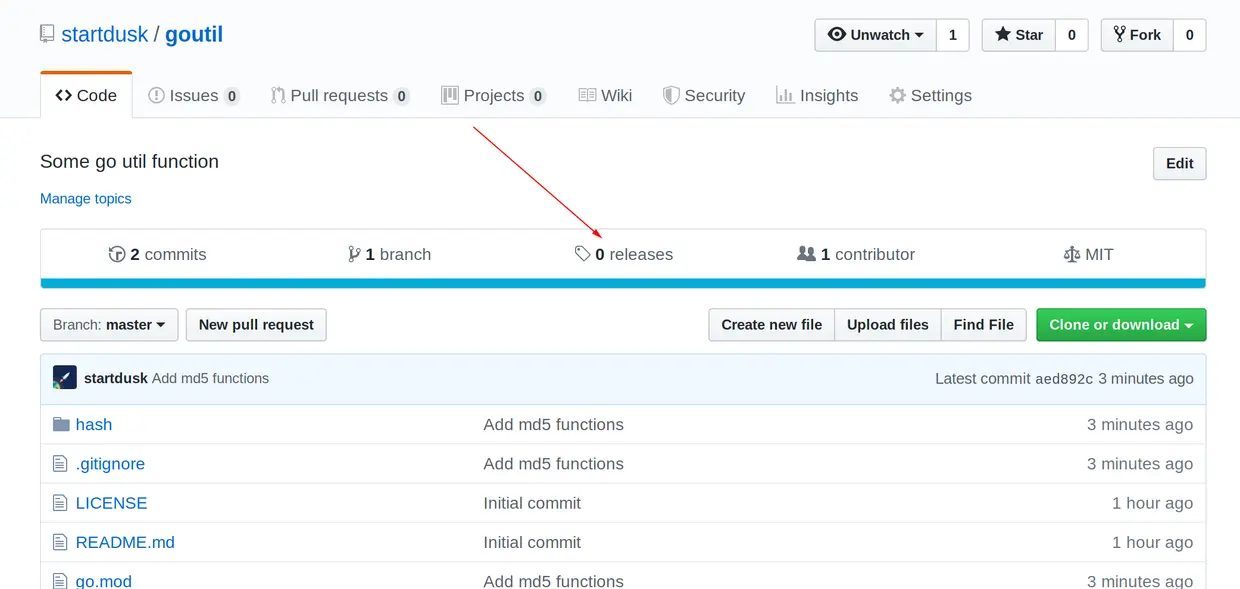Open commit aed892c hash link

click(1064, 379)
